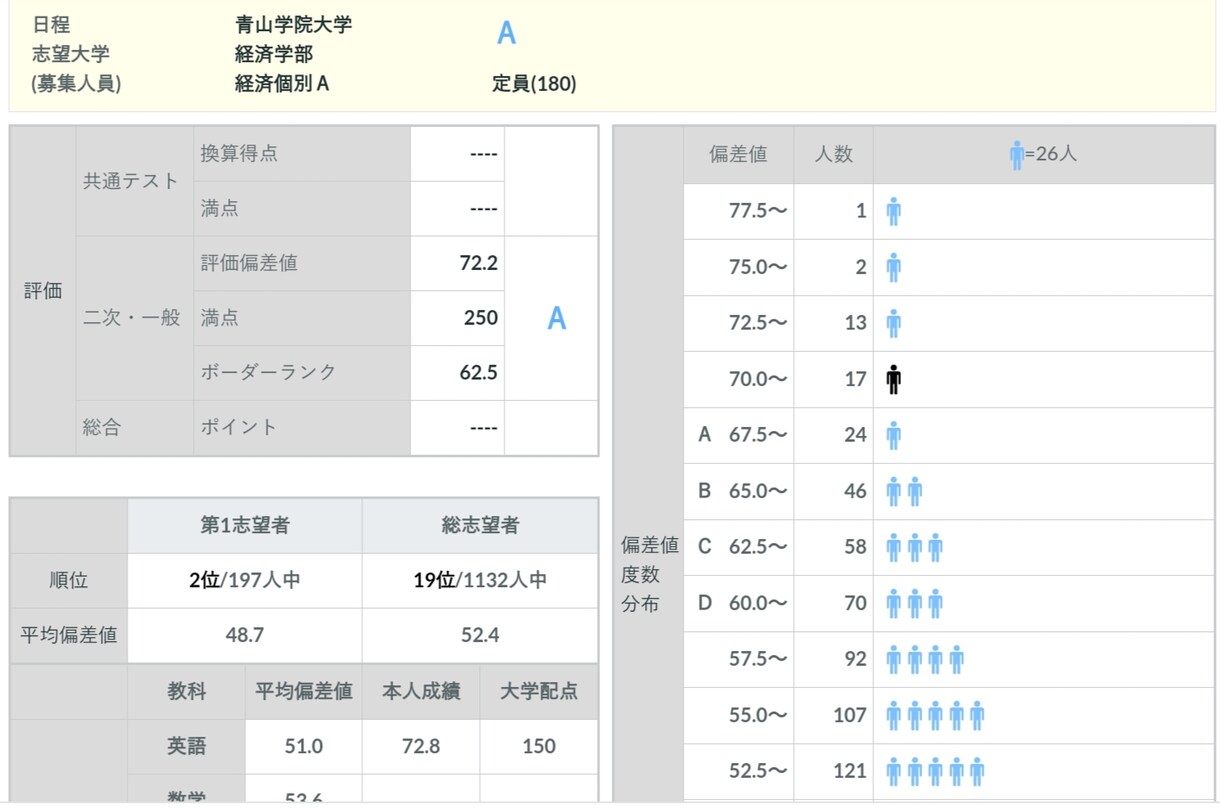The width and height of the screenshot is (1220, 808).
Task: Click the black person icon in 70.0 row
Action: 894,380
